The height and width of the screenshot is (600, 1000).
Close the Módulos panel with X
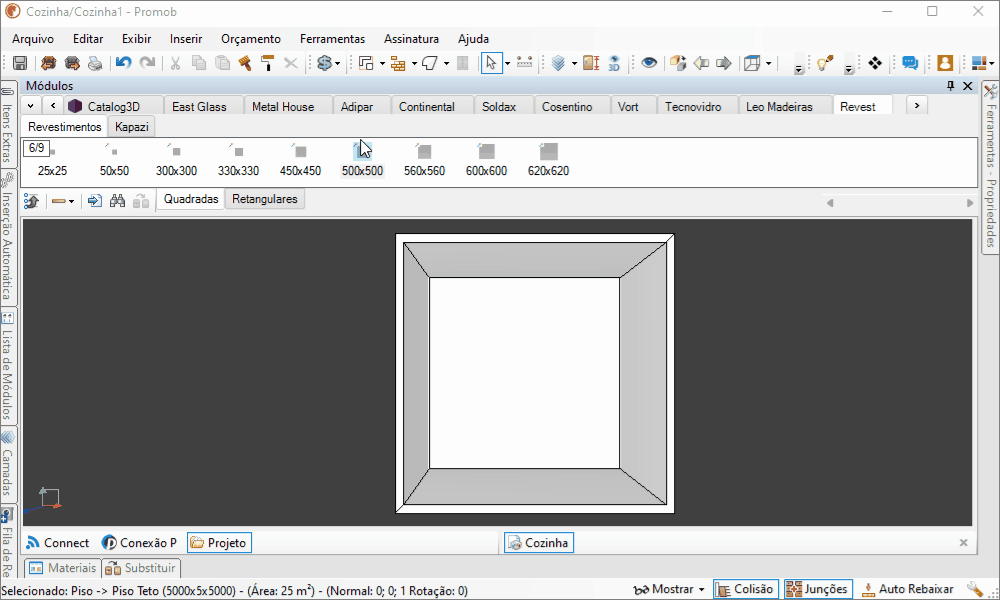pos(967,85)
